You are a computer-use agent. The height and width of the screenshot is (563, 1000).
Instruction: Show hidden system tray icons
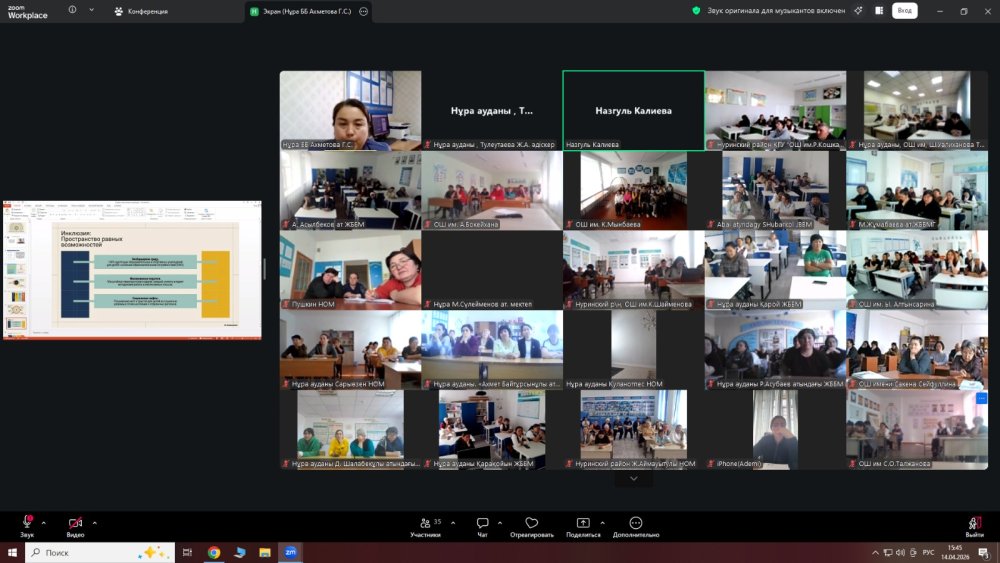coord(875,552)
